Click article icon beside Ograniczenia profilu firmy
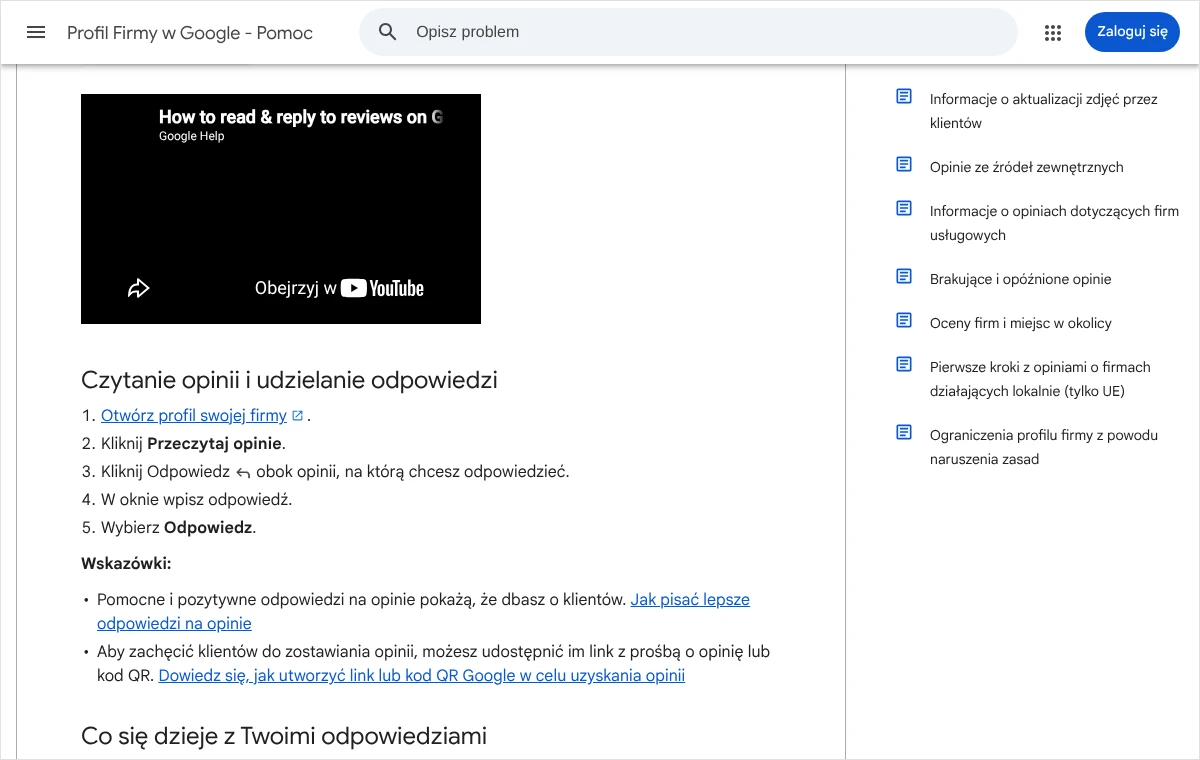 click(x=904, y=433)
